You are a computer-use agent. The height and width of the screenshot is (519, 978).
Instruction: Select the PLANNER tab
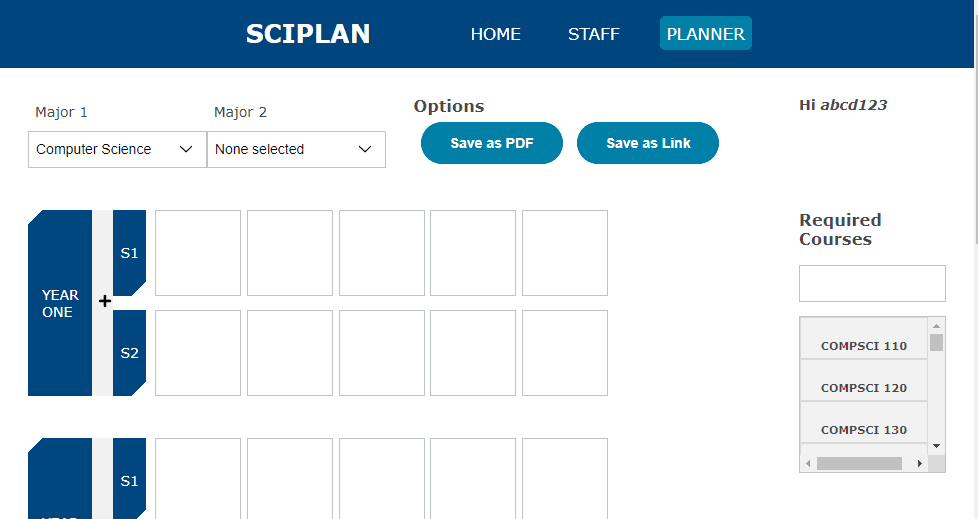(x=705, y=34)
